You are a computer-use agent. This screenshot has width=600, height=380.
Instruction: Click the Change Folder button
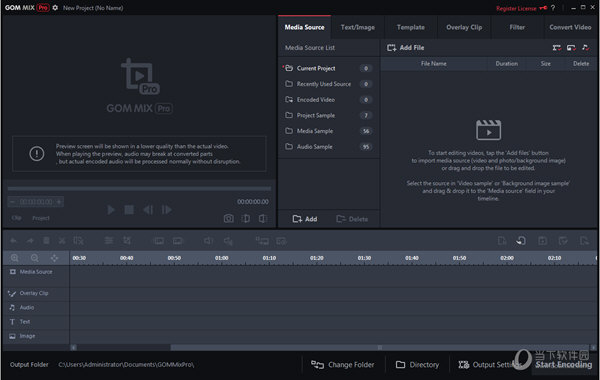[x=343, y=365]
